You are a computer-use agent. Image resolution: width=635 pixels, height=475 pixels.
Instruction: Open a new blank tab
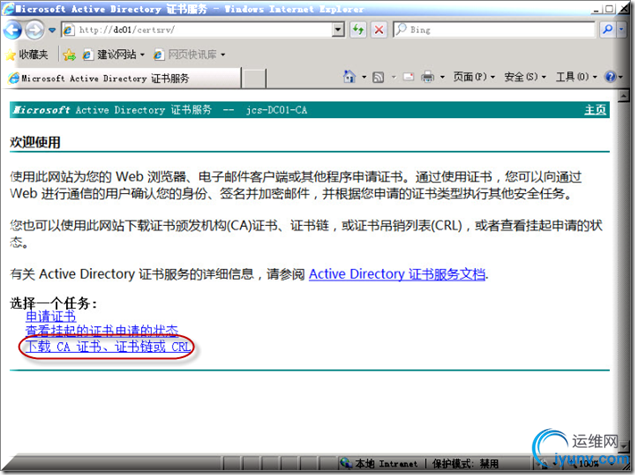coord(254,79)
